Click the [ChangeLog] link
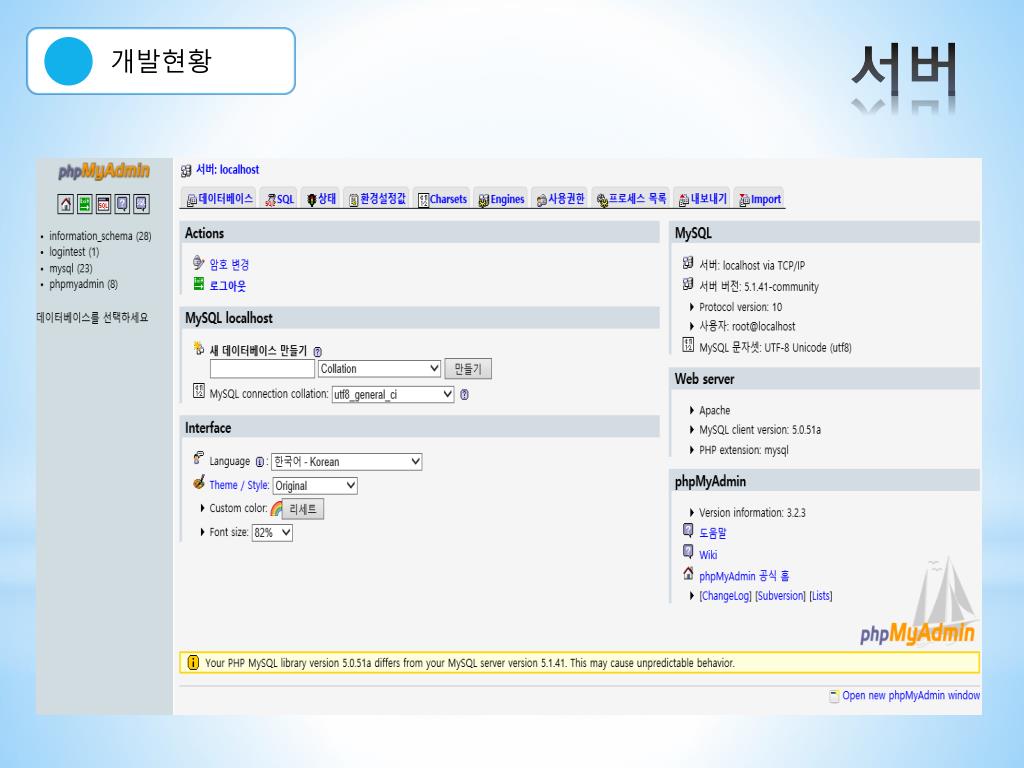1024x768 pixels. pyautogui.click(x=725, y=596)
